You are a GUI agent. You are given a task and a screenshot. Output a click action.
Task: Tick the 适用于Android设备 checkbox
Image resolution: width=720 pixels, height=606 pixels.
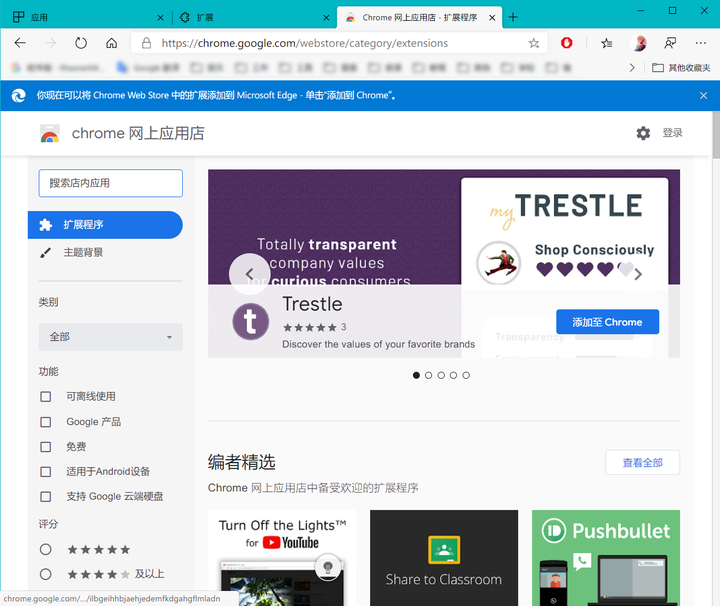(x=45, y=472)
